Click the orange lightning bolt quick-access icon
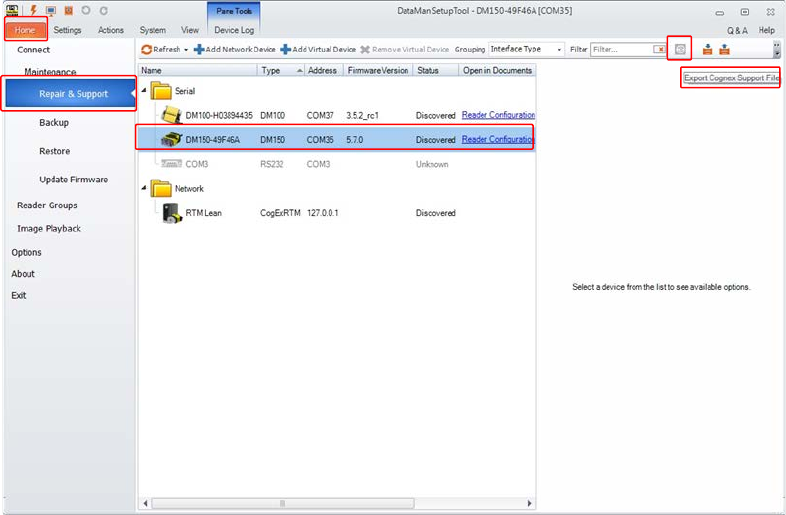The height and width of the screenshot is (515, 786). click(x=33, y=10)
